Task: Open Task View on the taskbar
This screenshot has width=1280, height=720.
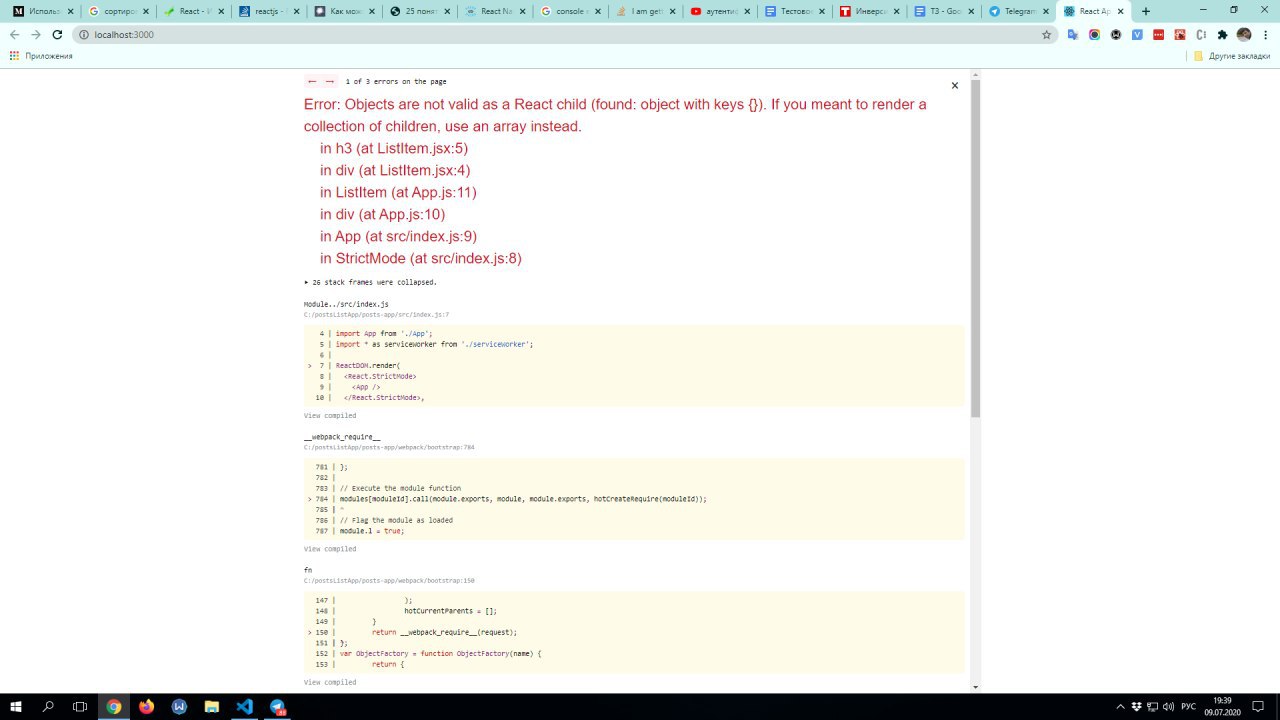Action: pos(80,706)
